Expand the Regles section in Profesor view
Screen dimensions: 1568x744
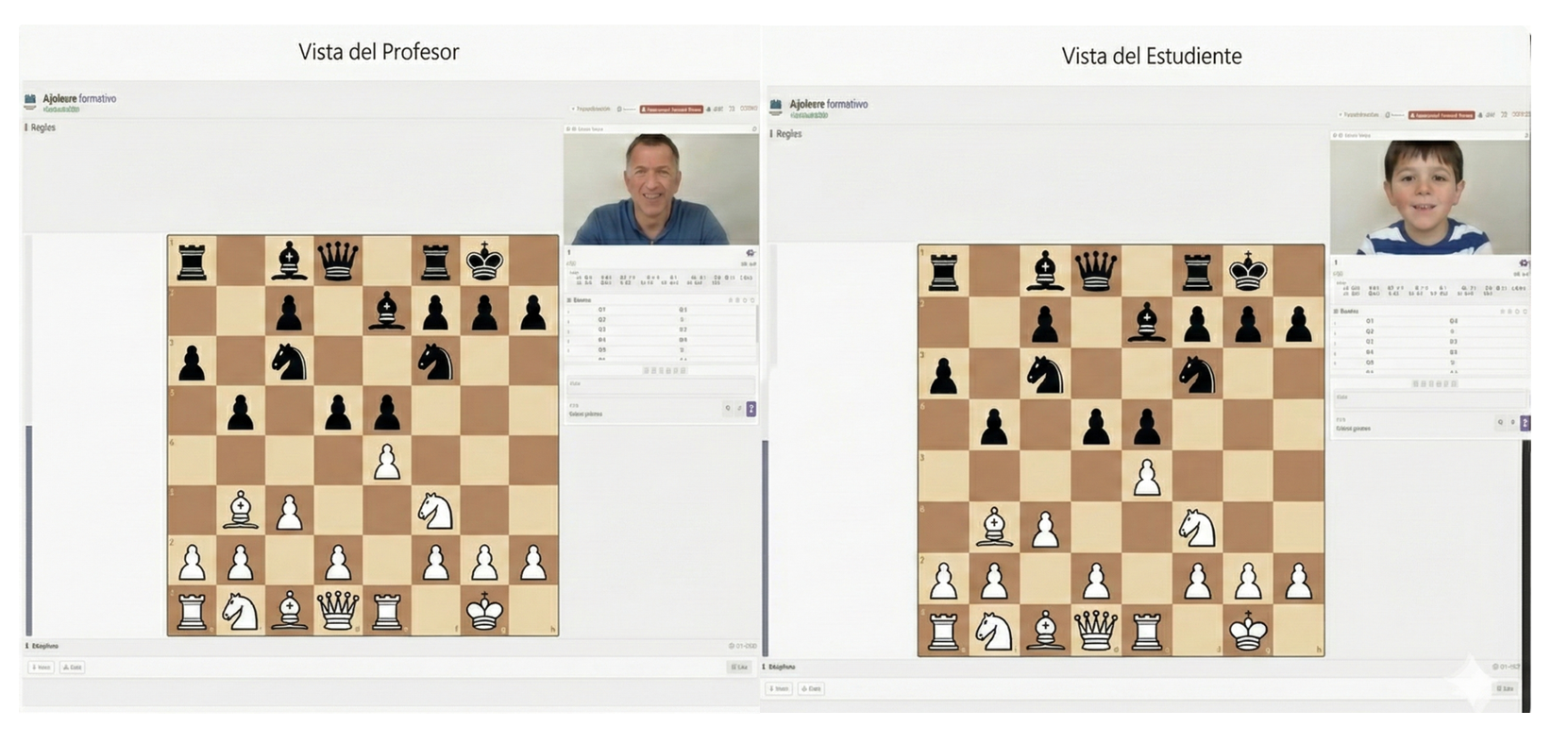coord(42,127)
